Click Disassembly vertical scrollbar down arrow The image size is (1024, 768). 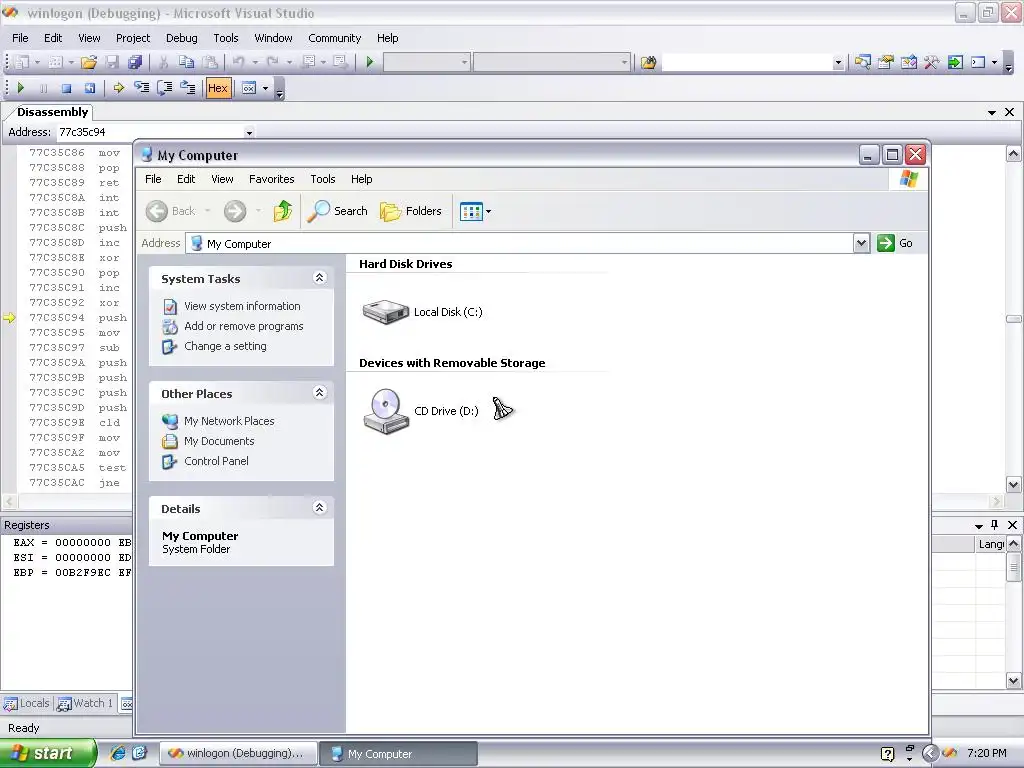click(x=1014, y=485)
